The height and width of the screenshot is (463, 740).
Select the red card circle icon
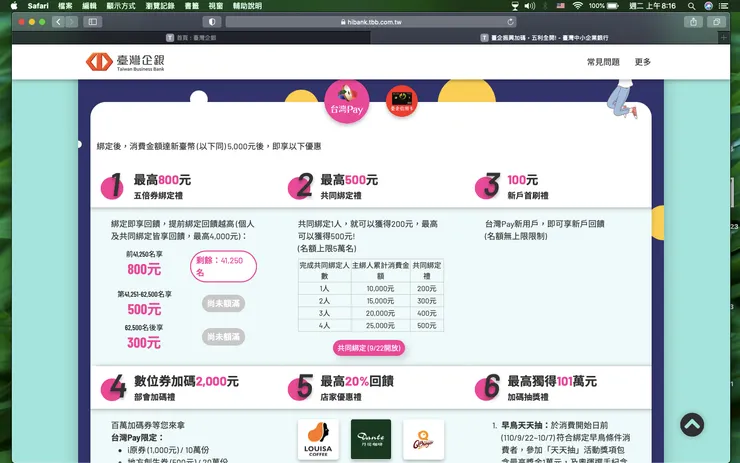click(x=402, y=101)
